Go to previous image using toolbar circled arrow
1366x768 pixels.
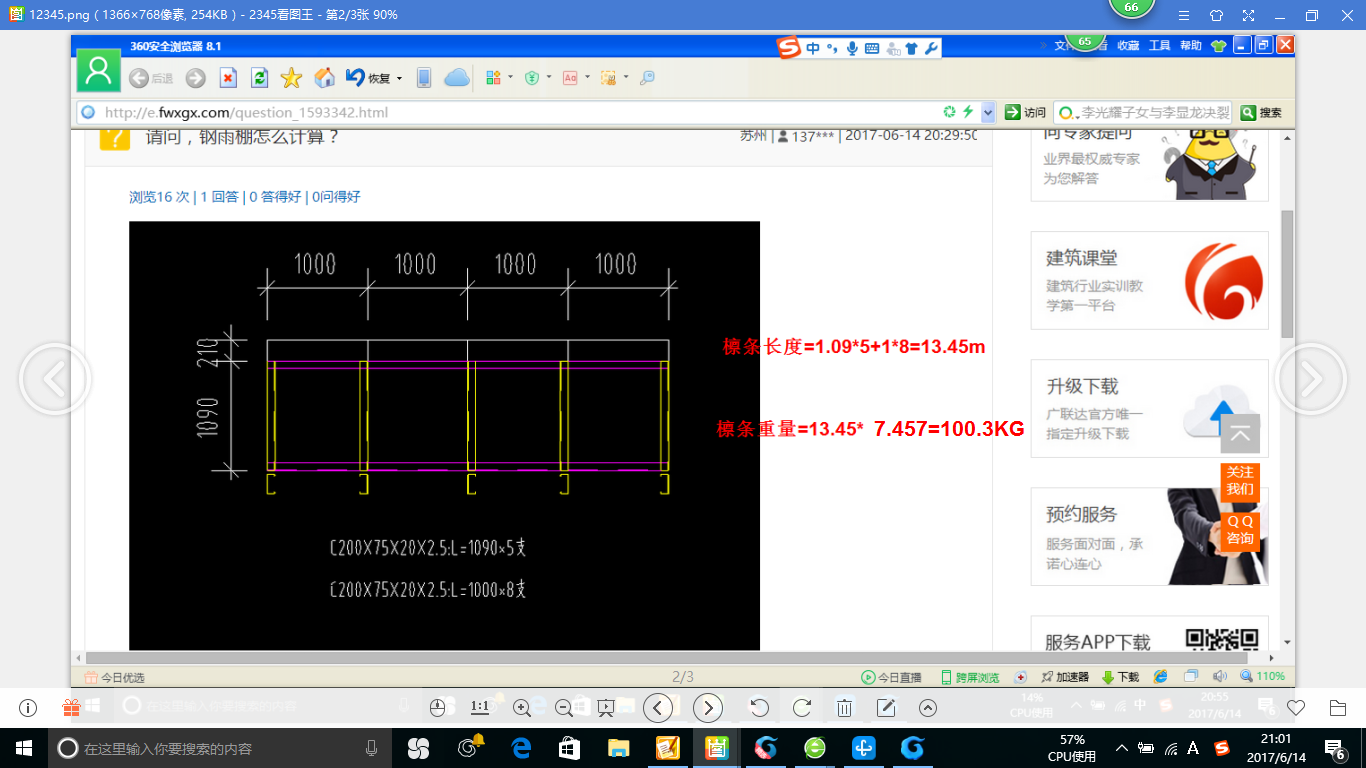[657, 708]
